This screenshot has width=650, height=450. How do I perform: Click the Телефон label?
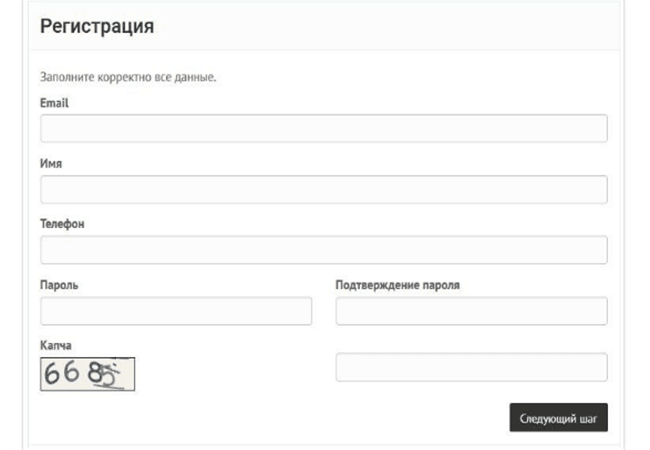[x=62, y=224]
